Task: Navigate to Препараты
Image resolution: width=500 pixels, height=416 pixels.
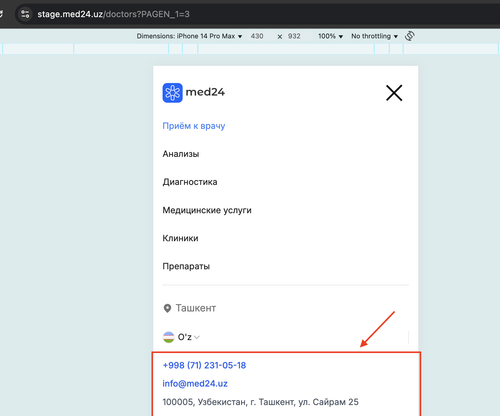Action: click(186, 266)
